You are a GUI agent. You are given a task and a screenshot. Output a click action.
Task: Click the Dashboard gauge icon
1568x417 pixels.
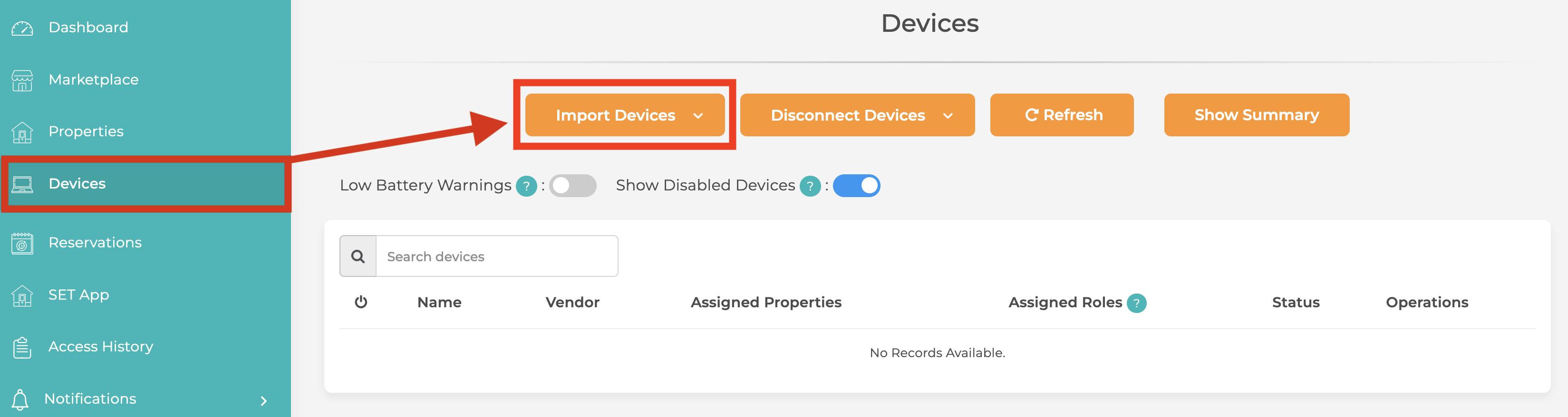pos(22,28)
